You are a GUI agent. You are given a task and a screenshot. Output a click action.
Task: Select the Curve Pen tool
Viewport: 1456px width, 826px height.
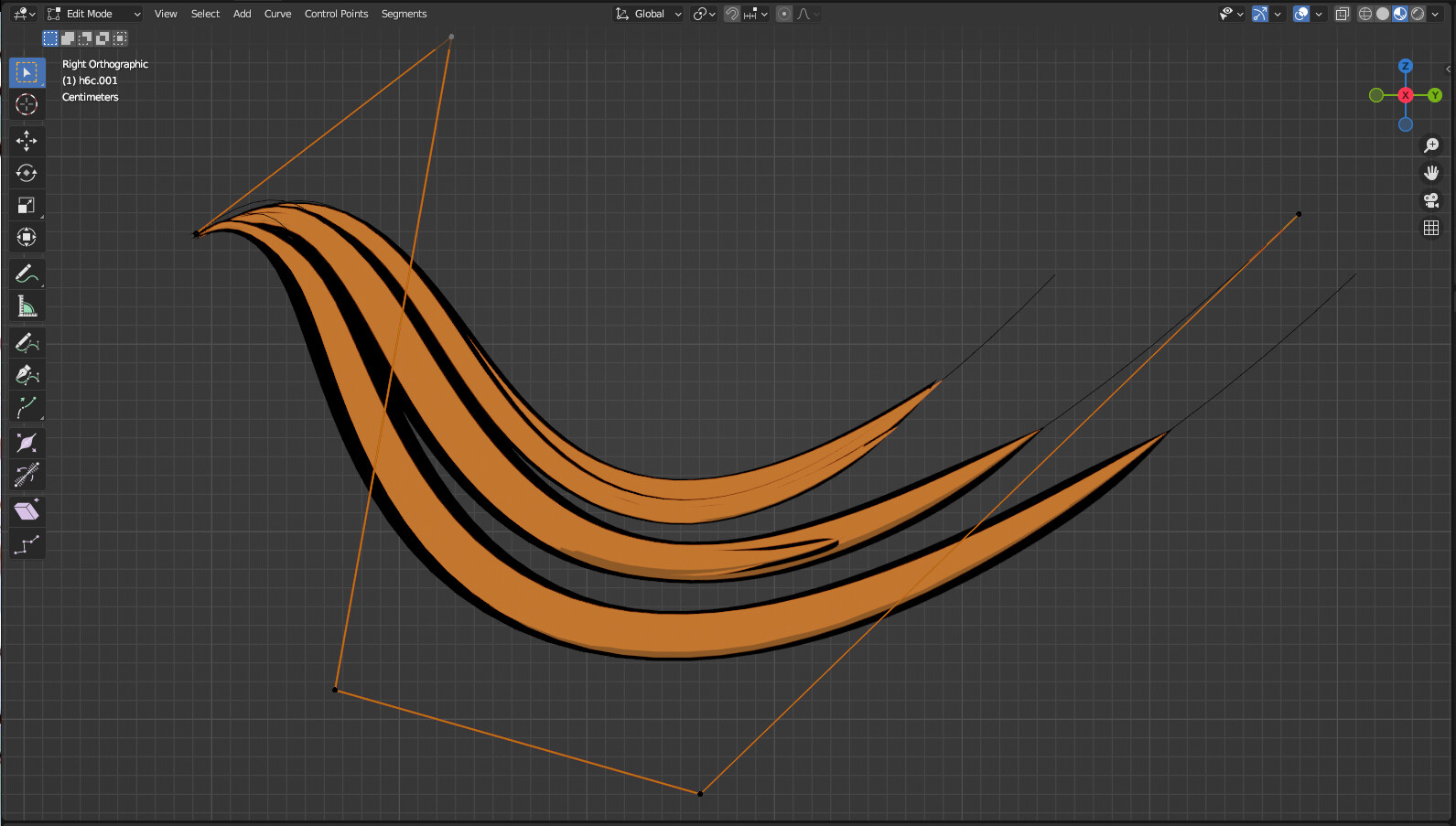pyautogui.click(x=27, y=374)
